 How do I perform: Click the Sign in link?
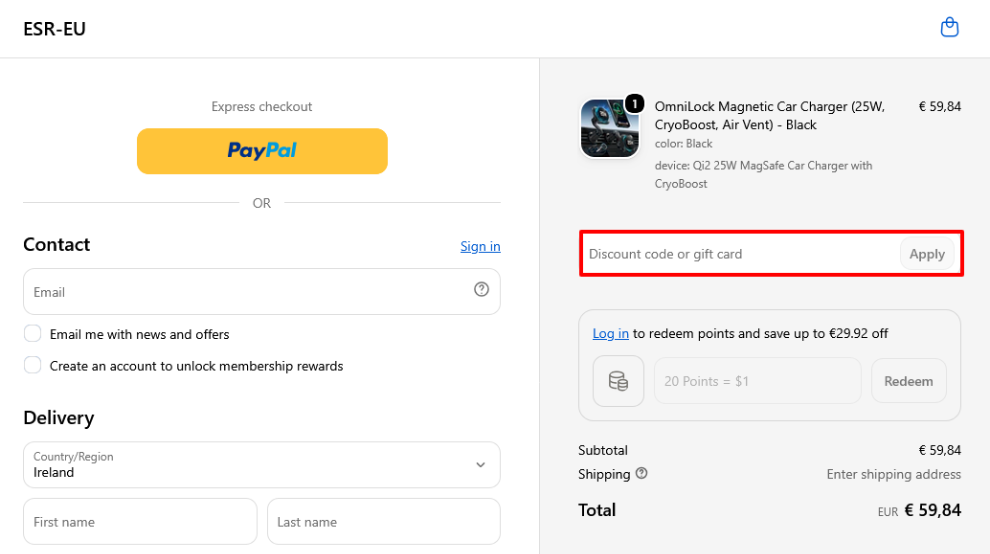click(x=480, y=246)
